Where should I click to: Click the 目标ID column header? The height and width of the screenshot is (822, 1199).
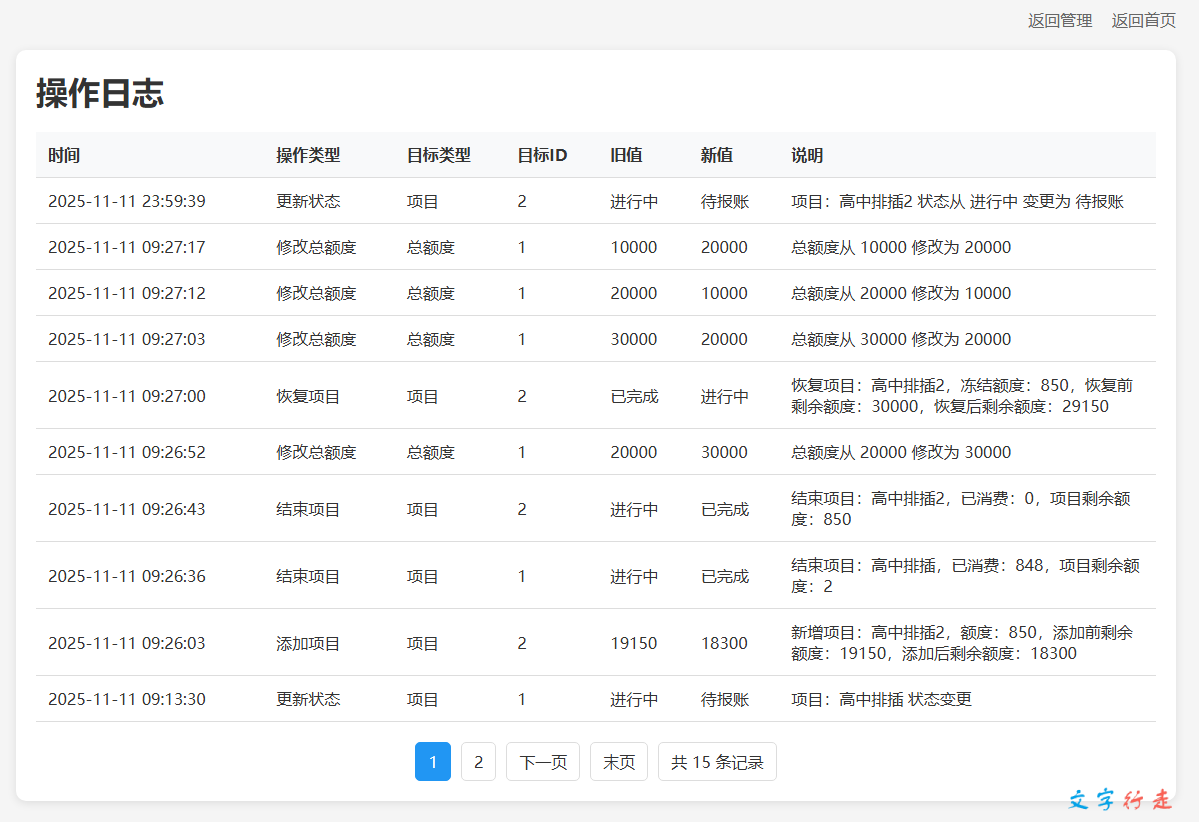tap(542, 155)
